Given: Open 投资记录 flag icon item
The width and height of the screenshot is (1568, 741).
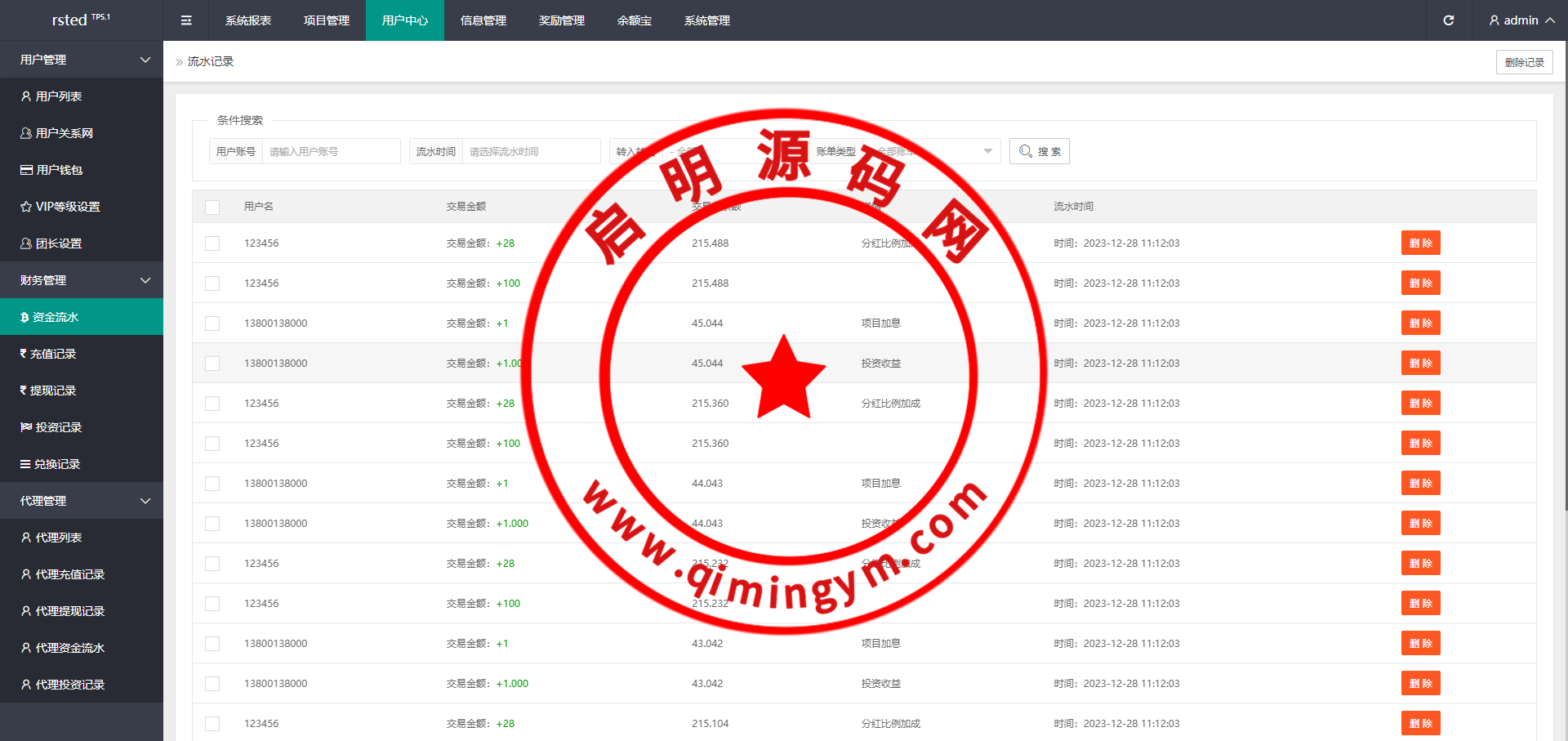Looking at the screenshot, I should click(26, 427).
